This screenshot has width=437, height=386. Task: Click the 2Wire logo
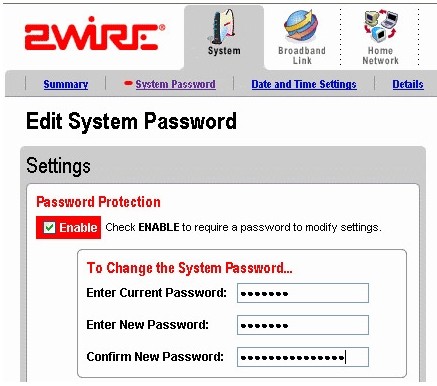pos(95,33)
